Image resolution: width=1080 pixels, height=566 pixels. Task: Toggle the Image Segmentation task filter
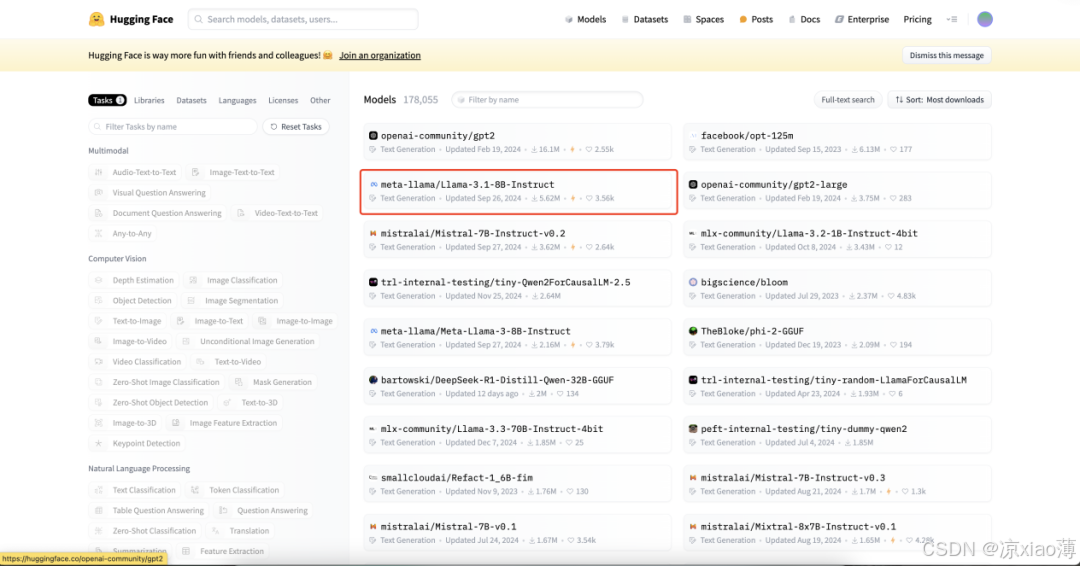point(233,301)
